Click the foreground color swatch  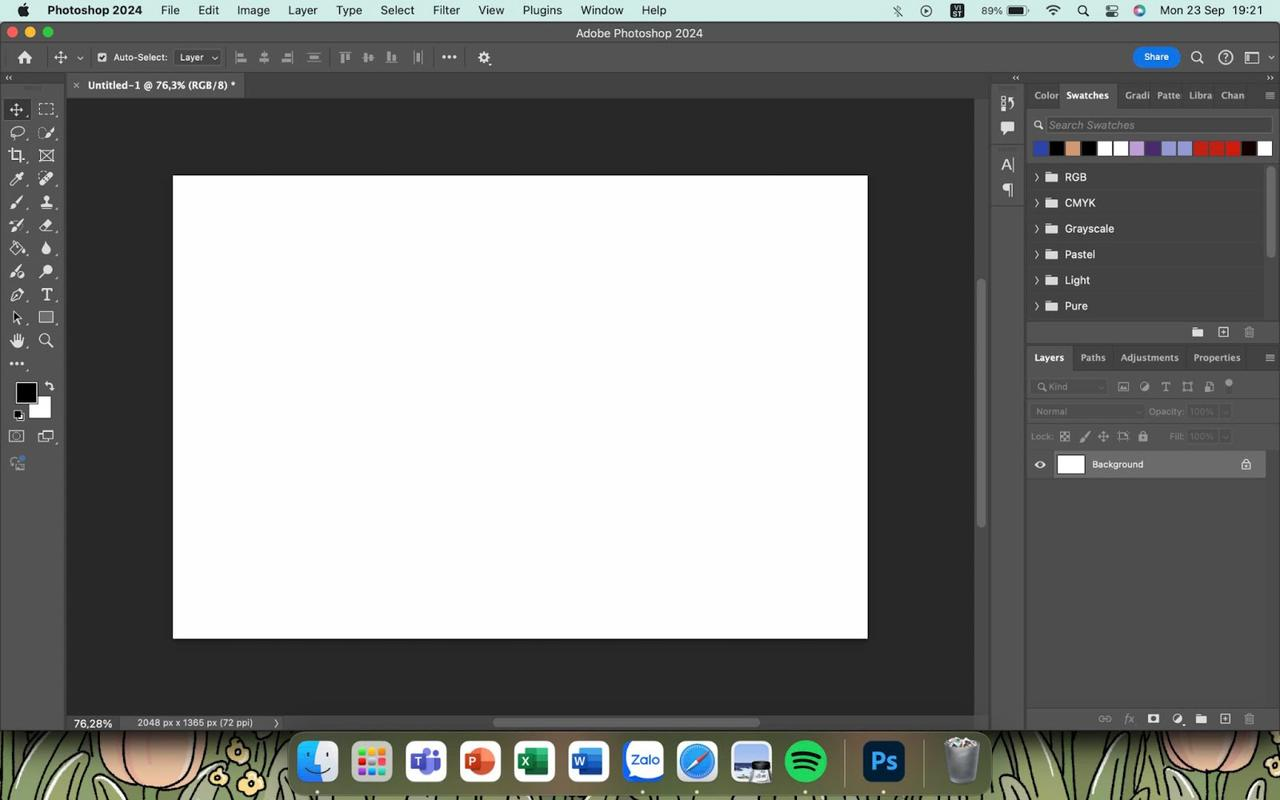tap(26, 393)
